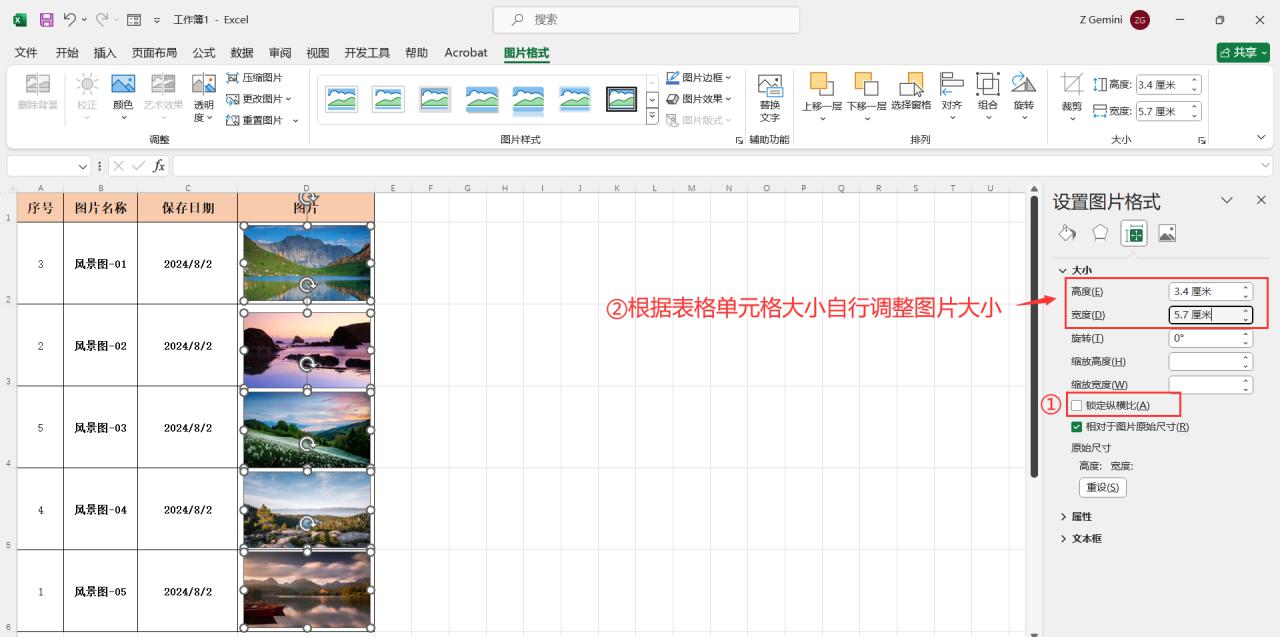1280x637 pixels.
Task: Click the Save icon in title bar
Action: 46,19
